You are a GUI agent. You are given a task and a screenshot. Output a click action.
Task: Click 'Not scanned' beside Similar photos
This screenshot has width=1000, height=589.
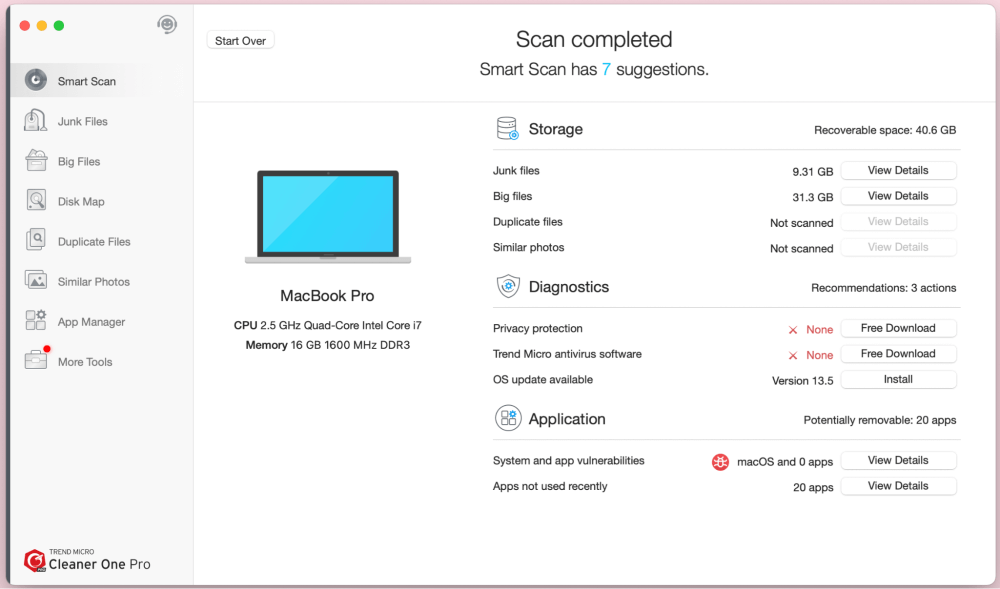coord(802,248)
